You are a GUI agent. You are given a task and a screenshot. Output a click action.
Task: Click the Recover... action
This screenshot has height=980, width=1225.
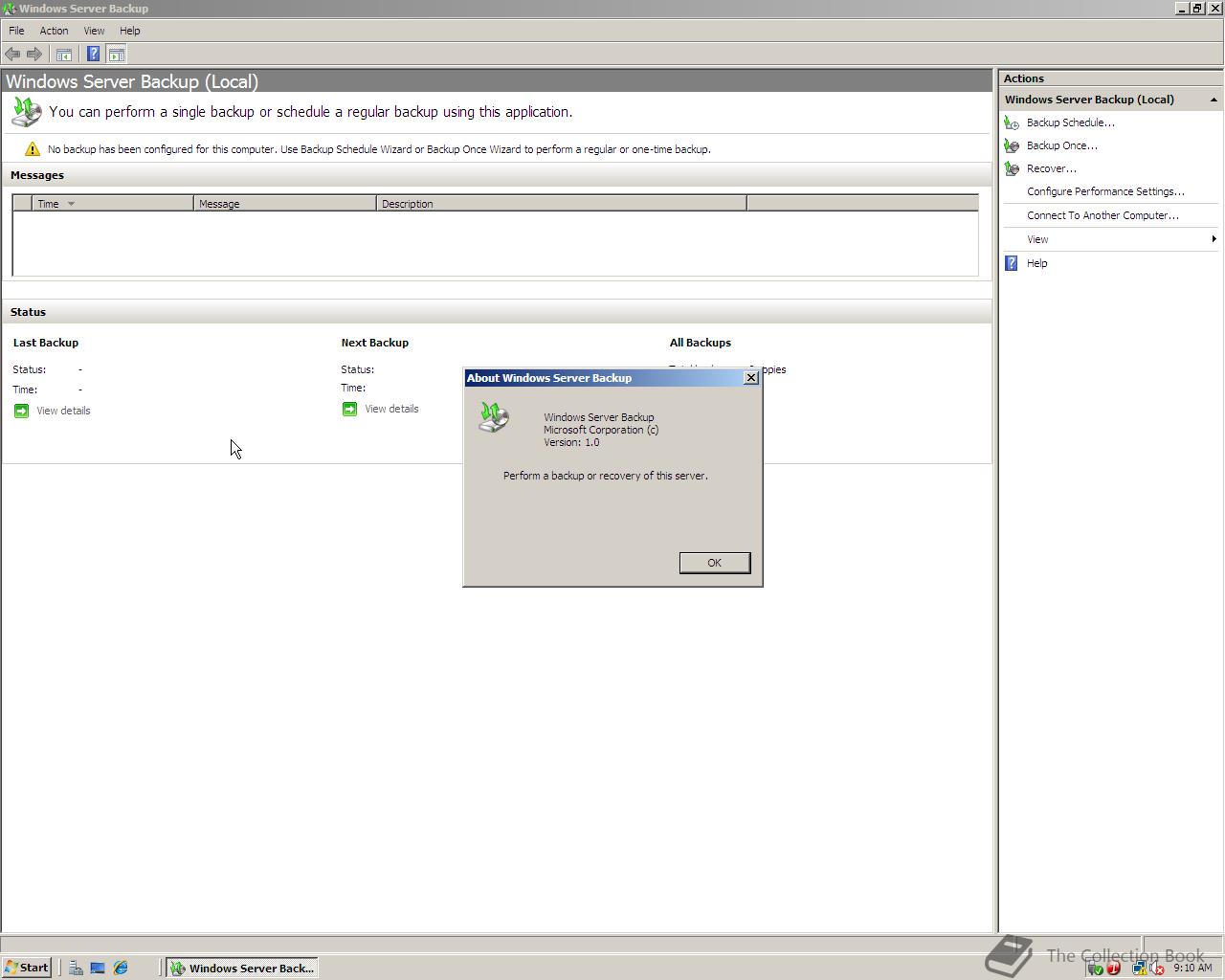(x=1051, y=168)
